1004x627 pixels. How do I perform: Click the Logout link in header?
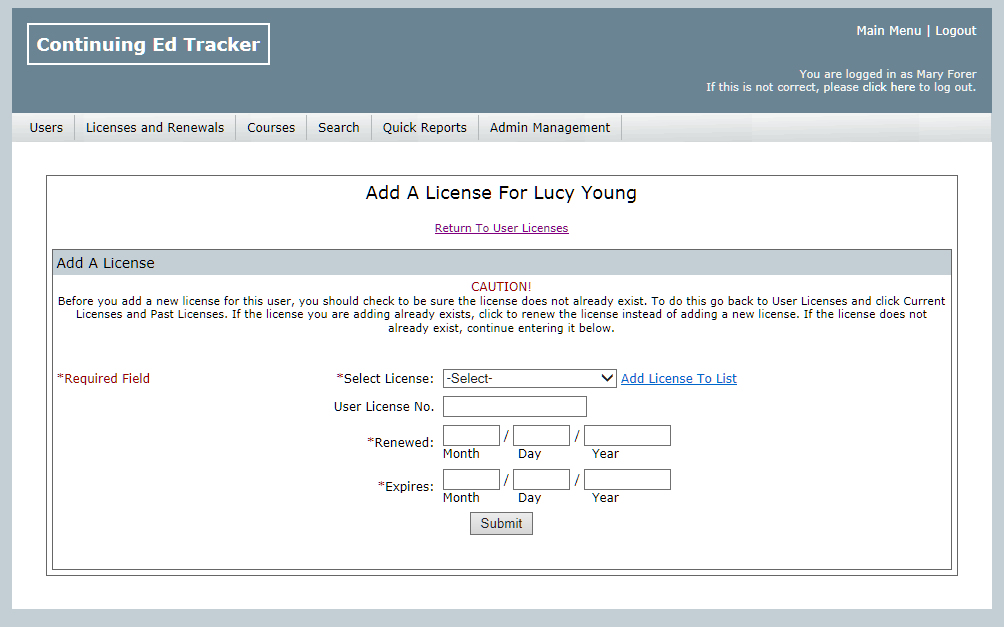(955, 31)
